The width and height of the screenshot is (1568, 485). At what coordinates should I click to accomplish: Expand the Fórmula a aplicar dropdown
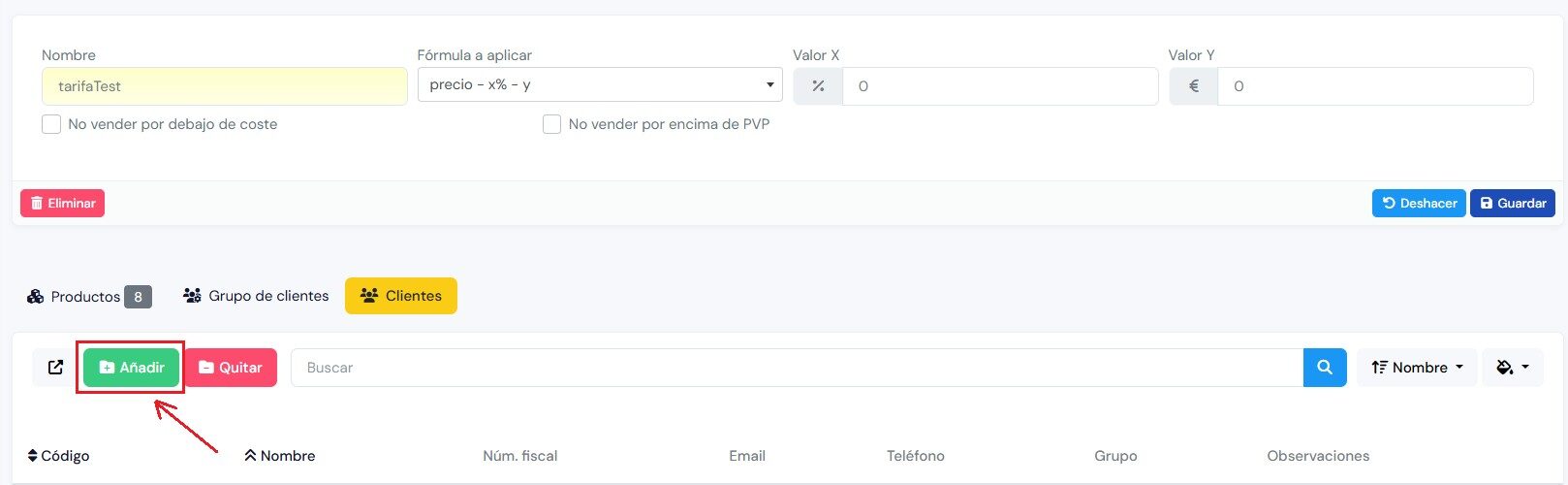pyautogui.click(x=600, y=84)
